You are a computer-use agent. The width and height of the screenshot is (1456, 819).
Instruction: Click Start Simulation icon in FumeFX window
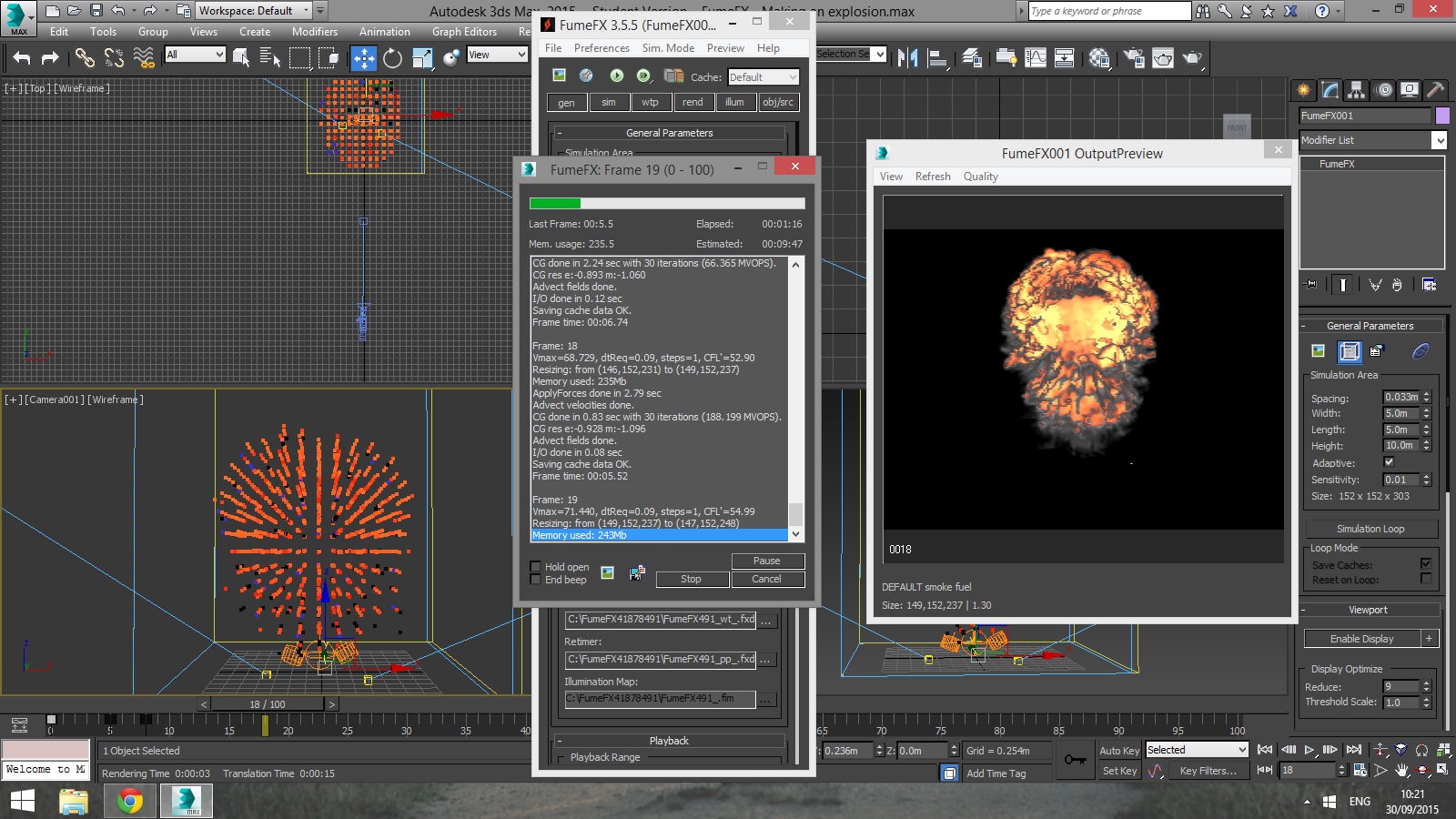617,76
